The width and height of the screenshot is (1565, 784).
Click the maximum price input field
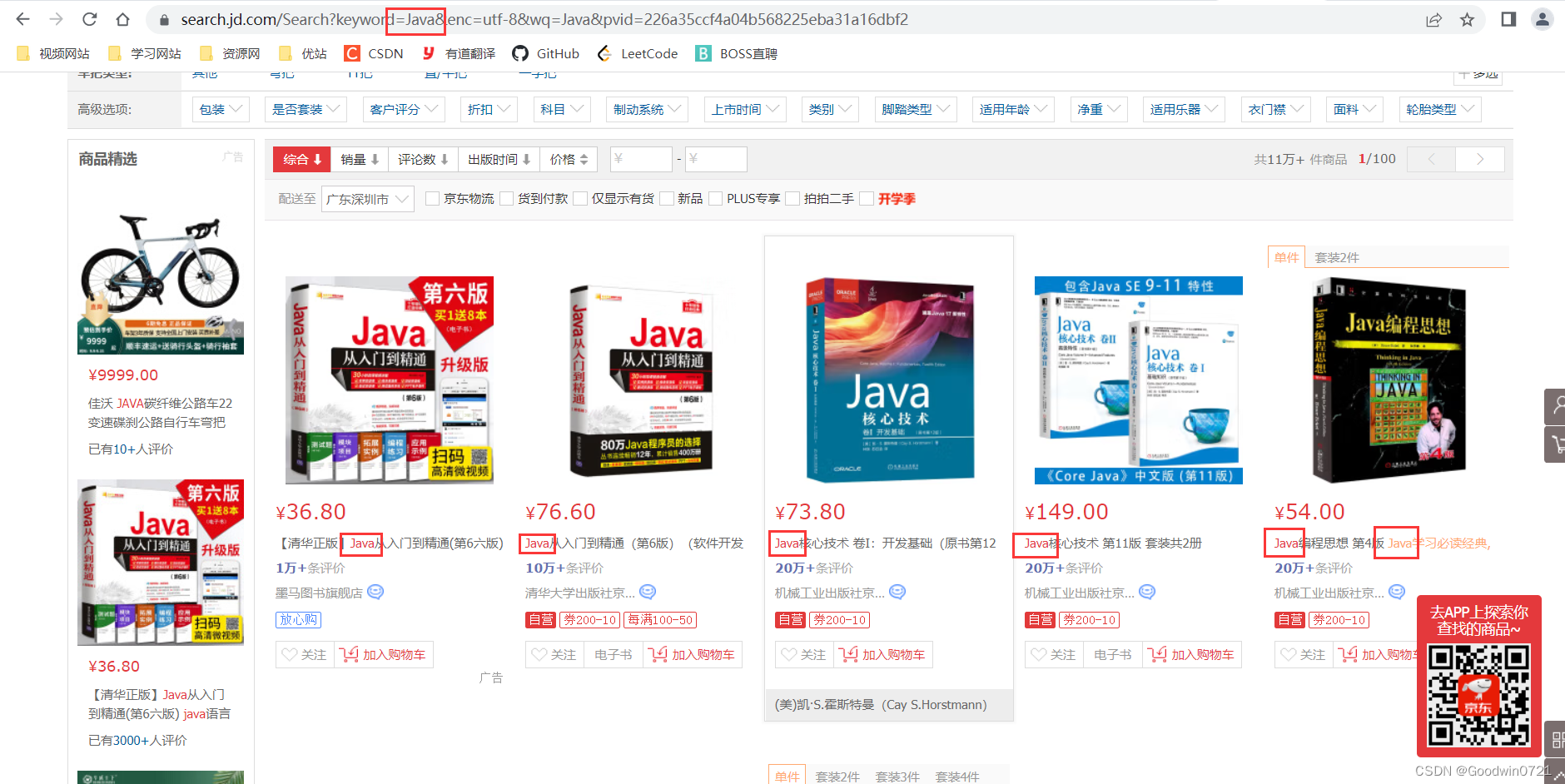(x=716, y=159)
